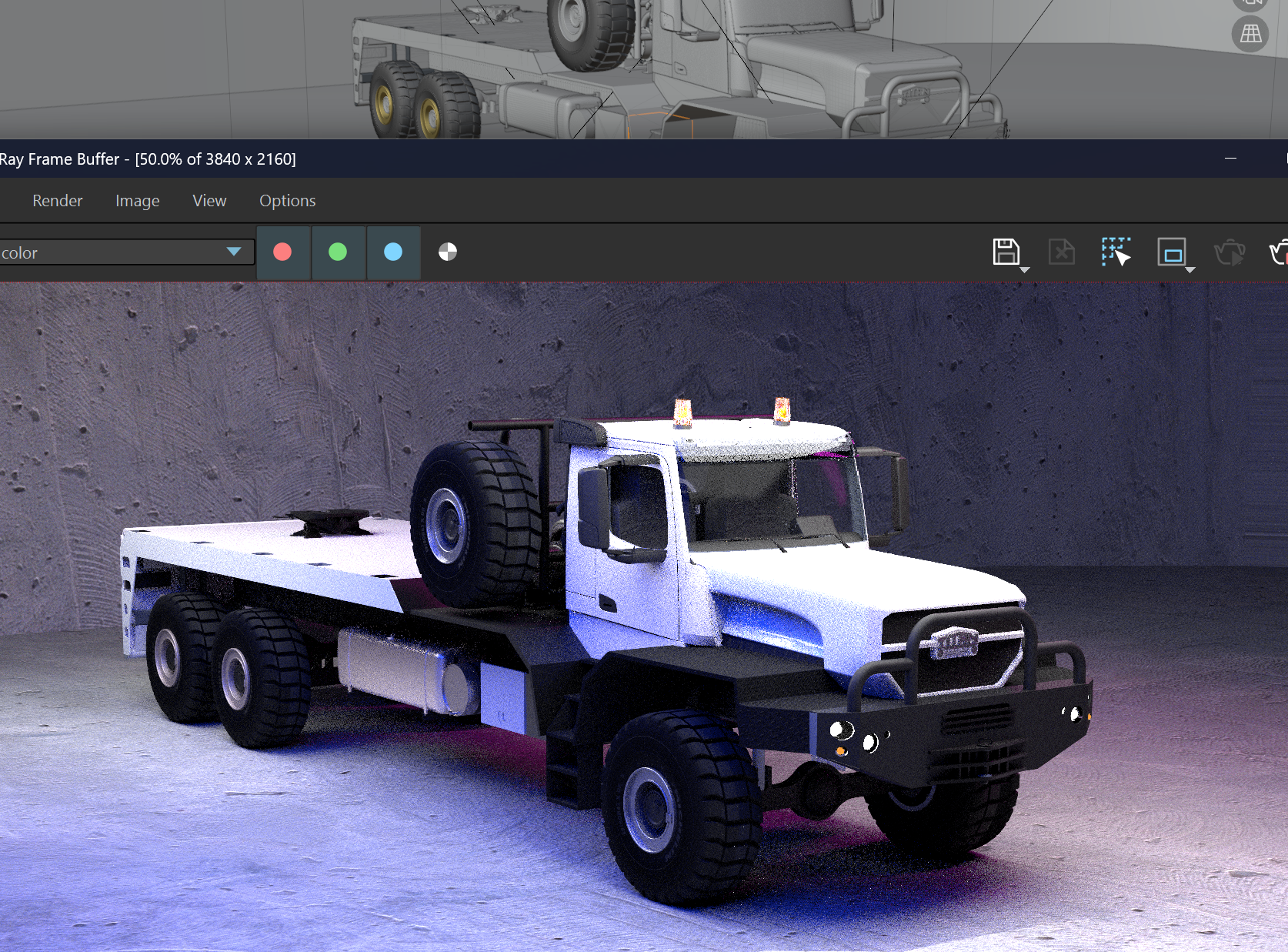
Task: Click the save image floppy disk icon
Action: 1005,252
